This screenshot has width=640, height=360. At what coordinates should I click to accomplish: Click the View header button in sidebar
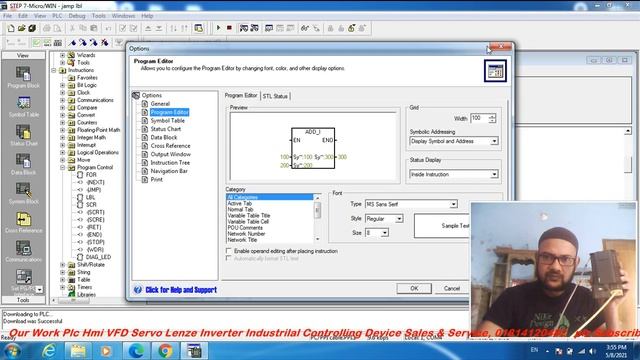tap(23, 55)
